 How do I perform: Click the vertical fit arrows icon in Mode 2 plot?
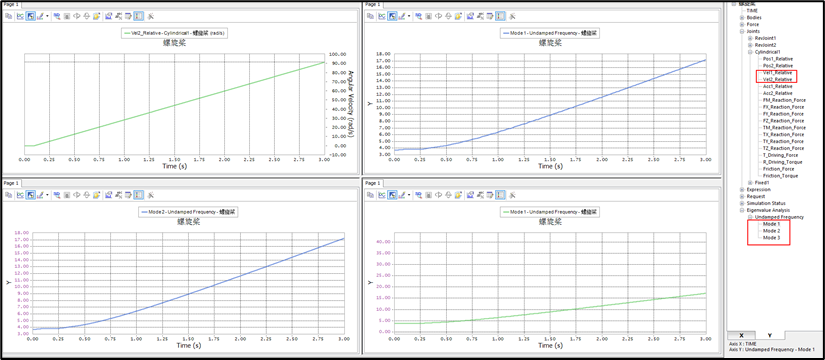(x=86, y=195)
